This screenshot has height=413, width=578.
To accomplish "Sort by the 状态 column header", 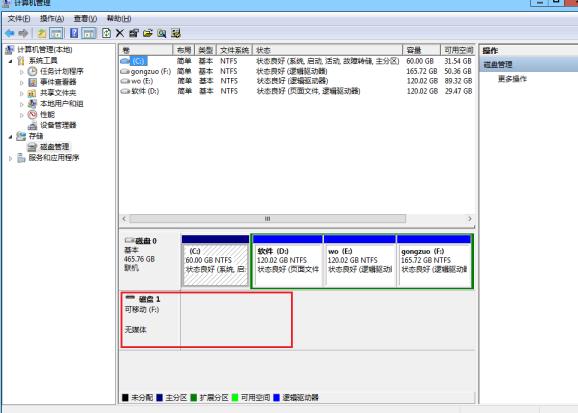I will coord(328,50).
